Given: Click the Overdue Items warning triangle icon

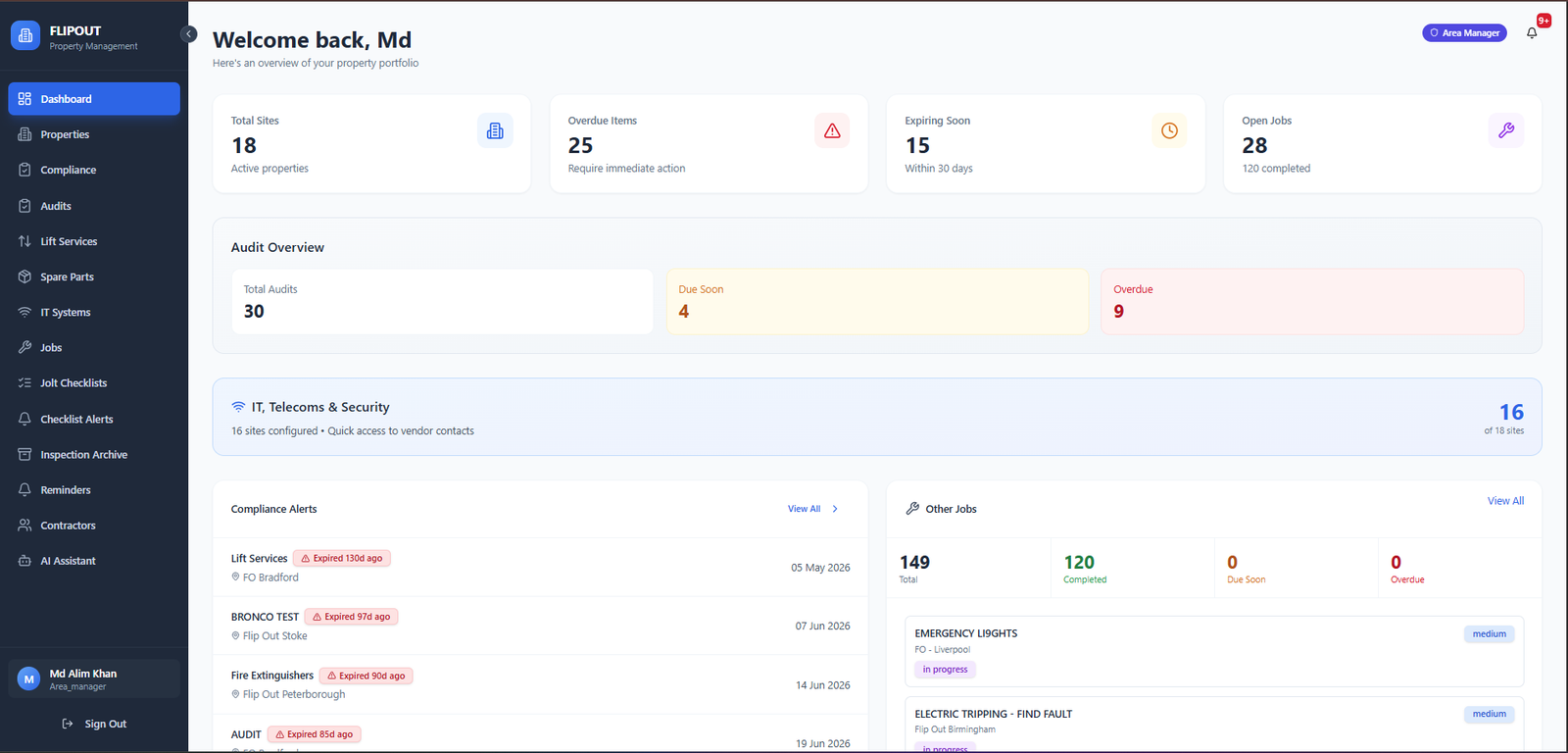Looking at the screenshot, I should click(832, 130).
